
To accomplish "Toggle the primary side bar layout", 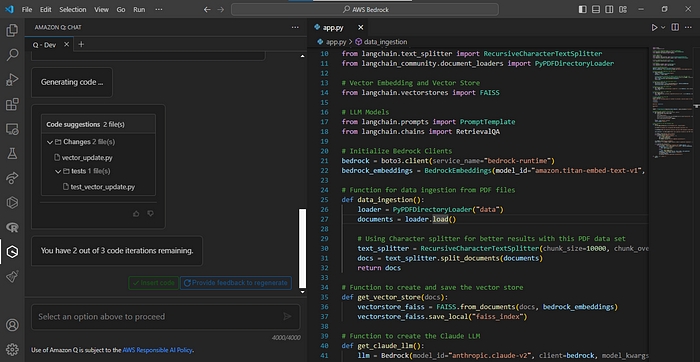I will click(583, 9).
